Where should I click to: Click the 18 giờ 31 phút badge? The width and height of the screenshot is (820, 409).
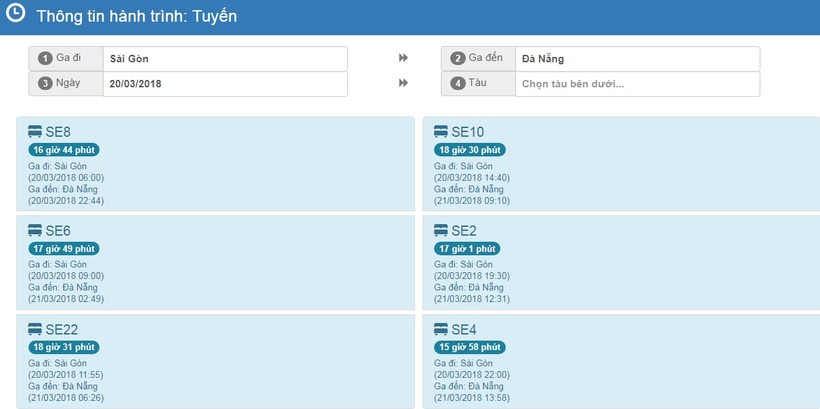tap(64, 347)
